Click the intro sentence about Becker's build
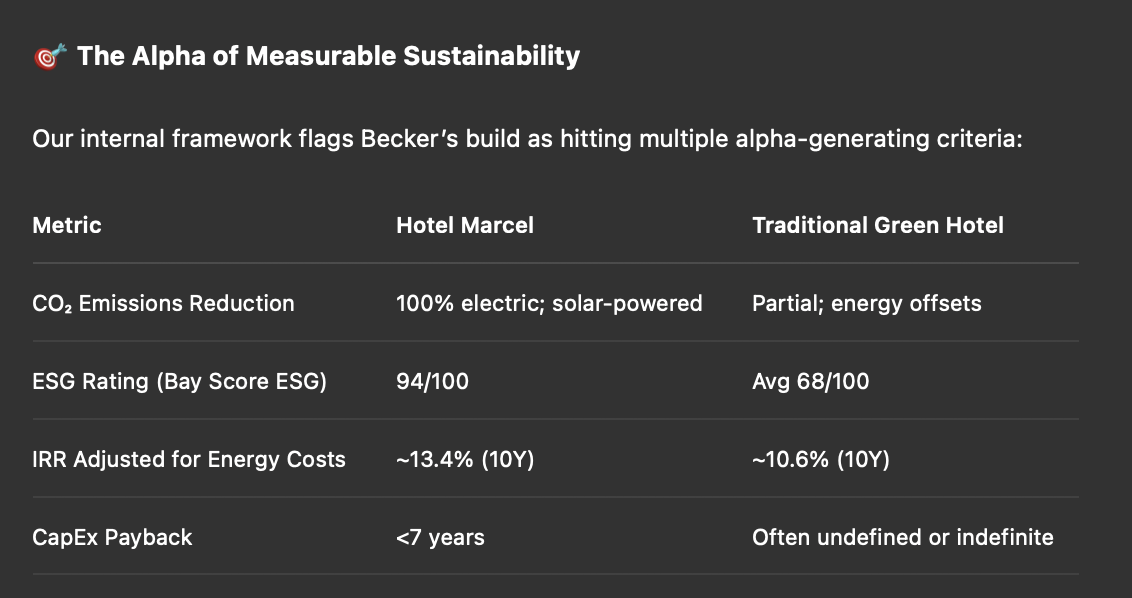This screenshot has width=1132, height=598. click(528, 139)
